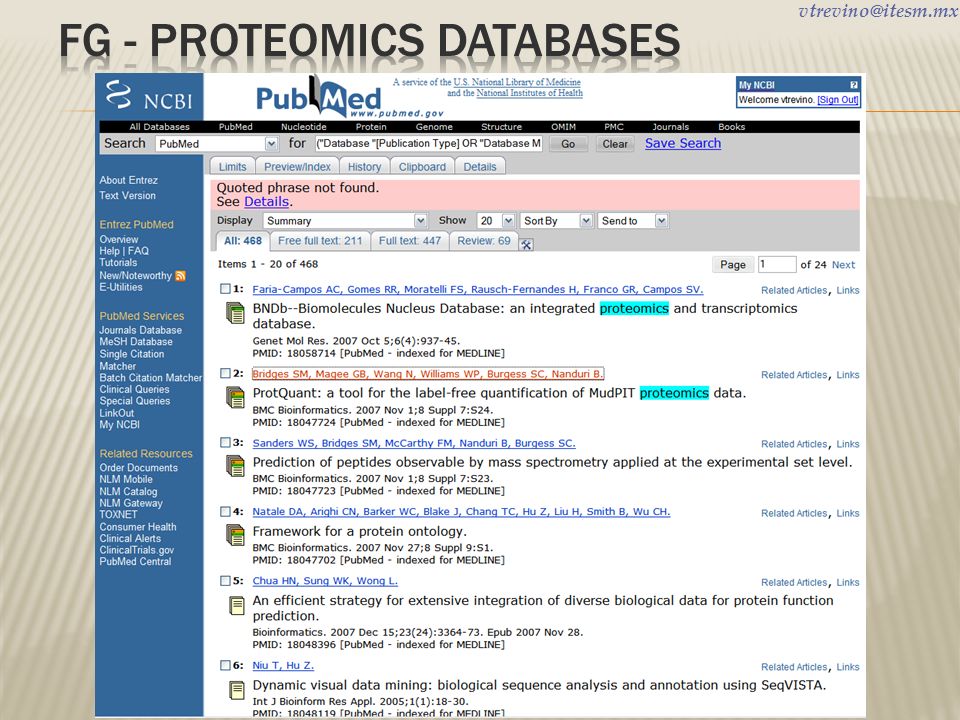Select OMIM in the database menu bar
960x720 pixels.
pos(563,127)
